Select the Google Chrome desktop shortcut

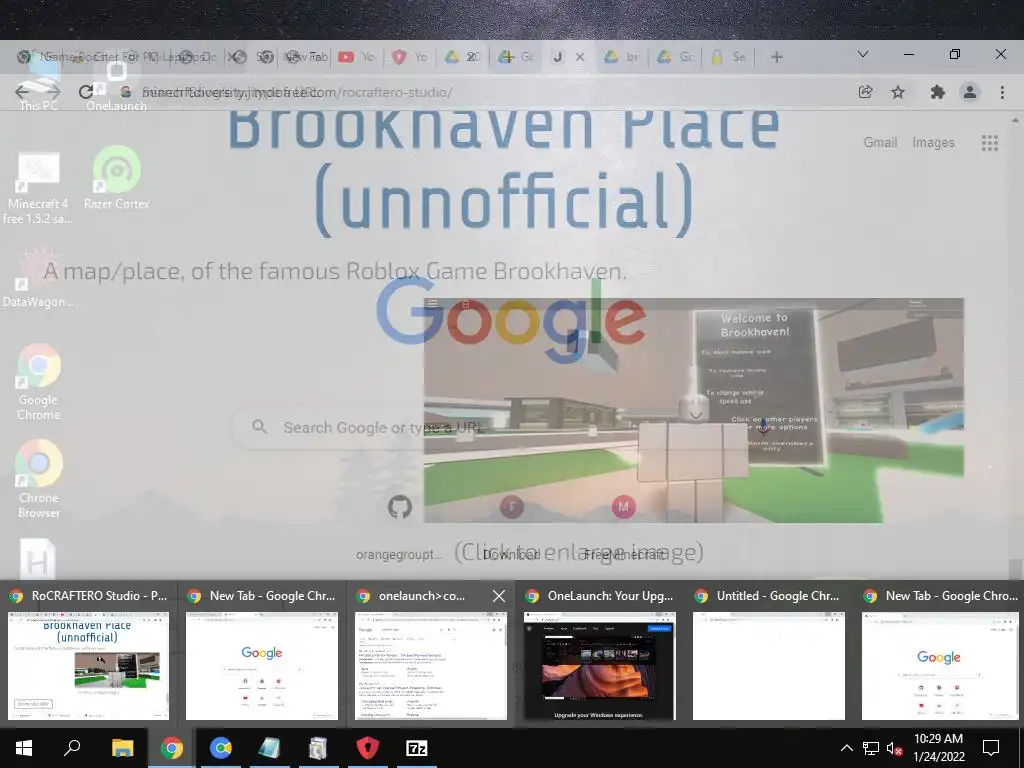click(39, 382)
